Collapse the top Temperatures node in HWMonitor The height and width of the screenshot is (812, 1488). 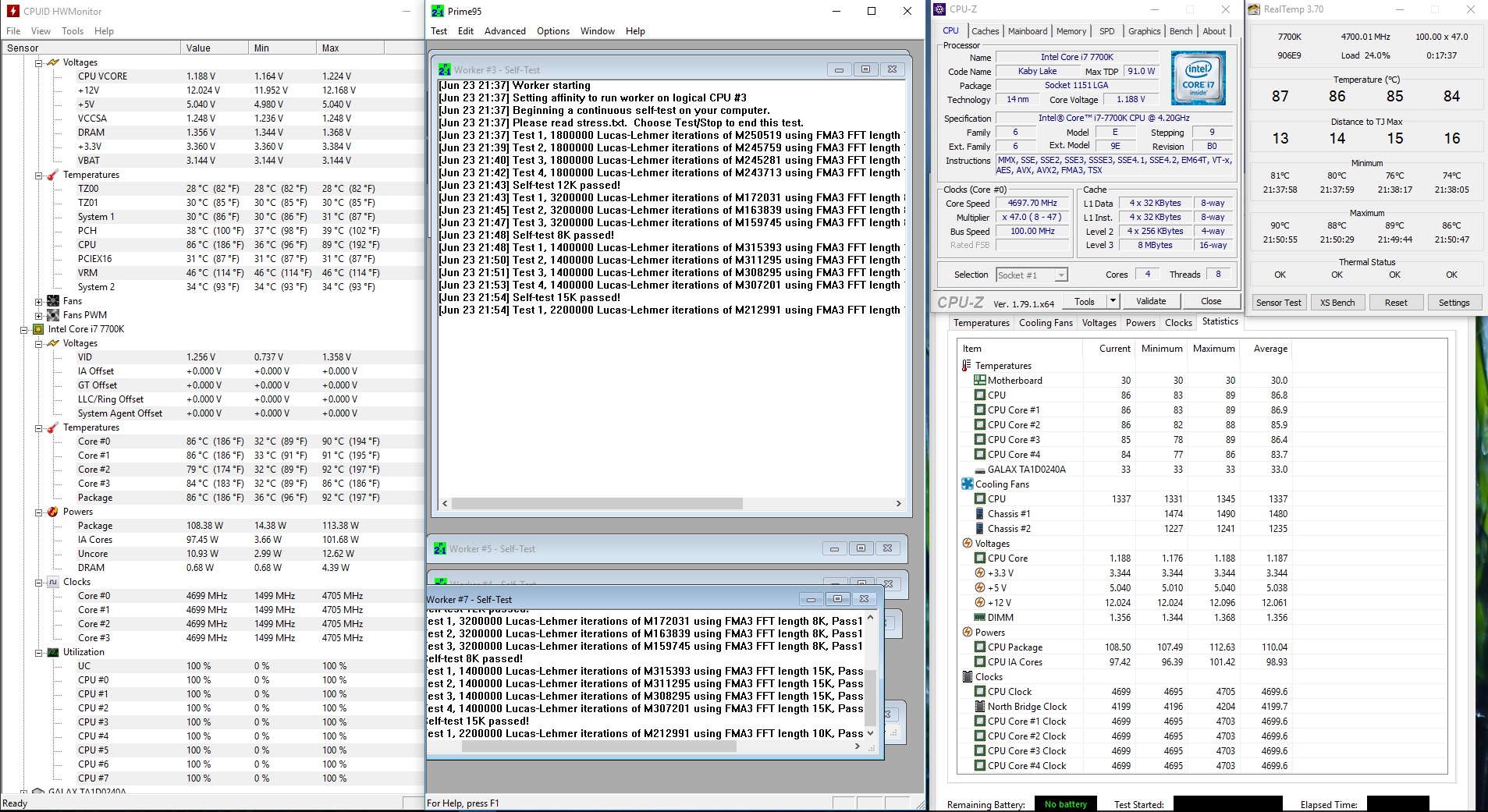click(x=38, y=175)
